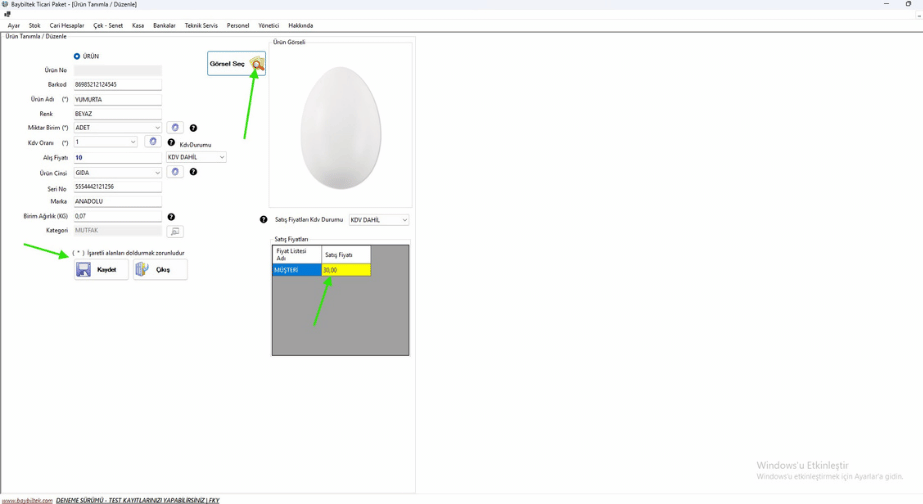Click the egg product image preview
This screenshot has width=923, height=504.
340,127
